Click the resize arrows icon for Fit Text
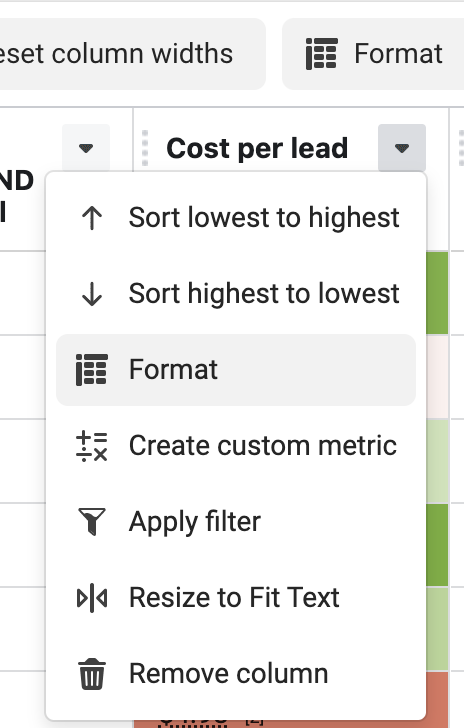The width and height of the screenshot is (464, 728). coord(92,598)
